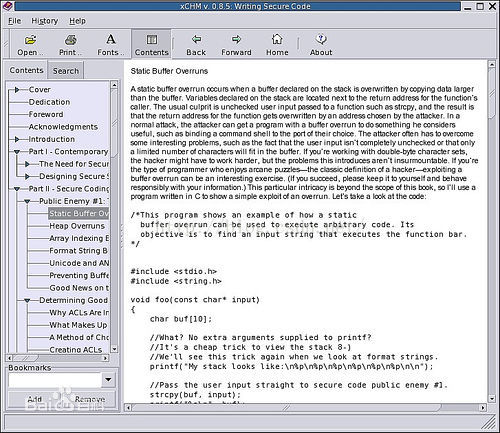The image size is (500, 433).
Task: Click the tree horizontal scroll right arrow
Action: 105,358
